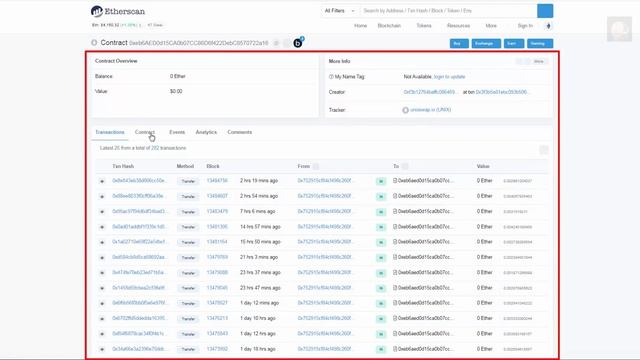Open the block number in 21 hrs 3 mins ago row

(x=217, y=257)
